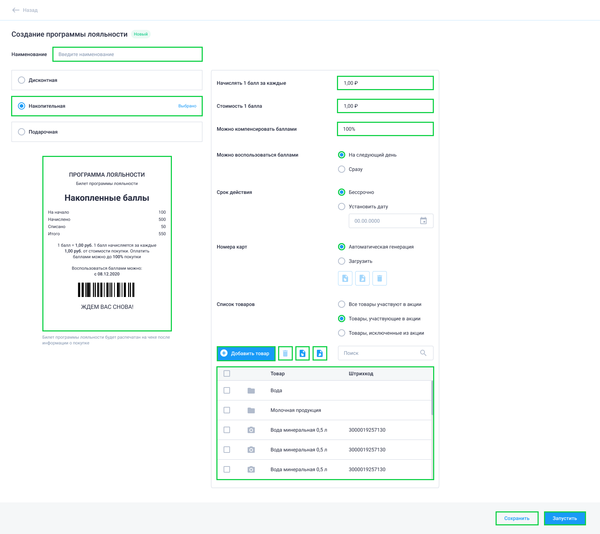
Task: Focus the Наименование input field
Action: click(127, 54)
